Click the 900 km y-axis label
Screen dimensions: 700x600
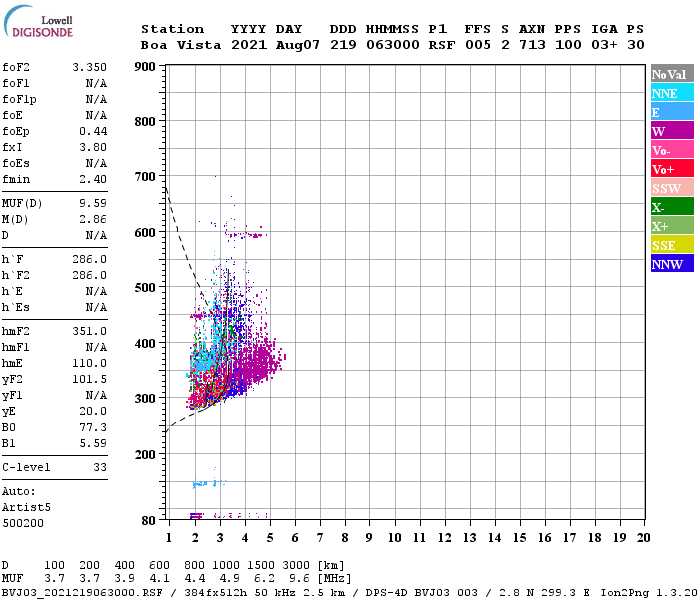coord(145,67)
